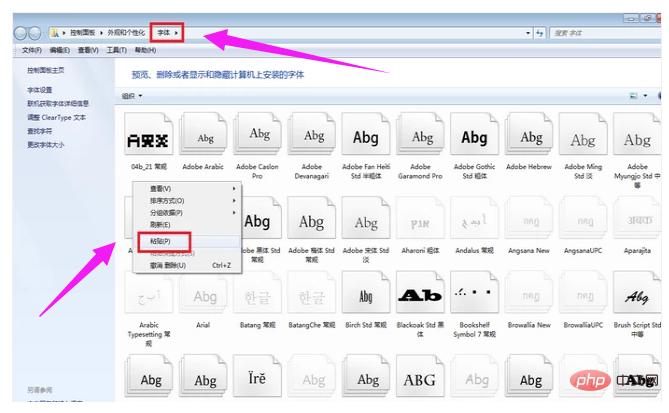Open the 组织 dropdown

tap(132, 96)
